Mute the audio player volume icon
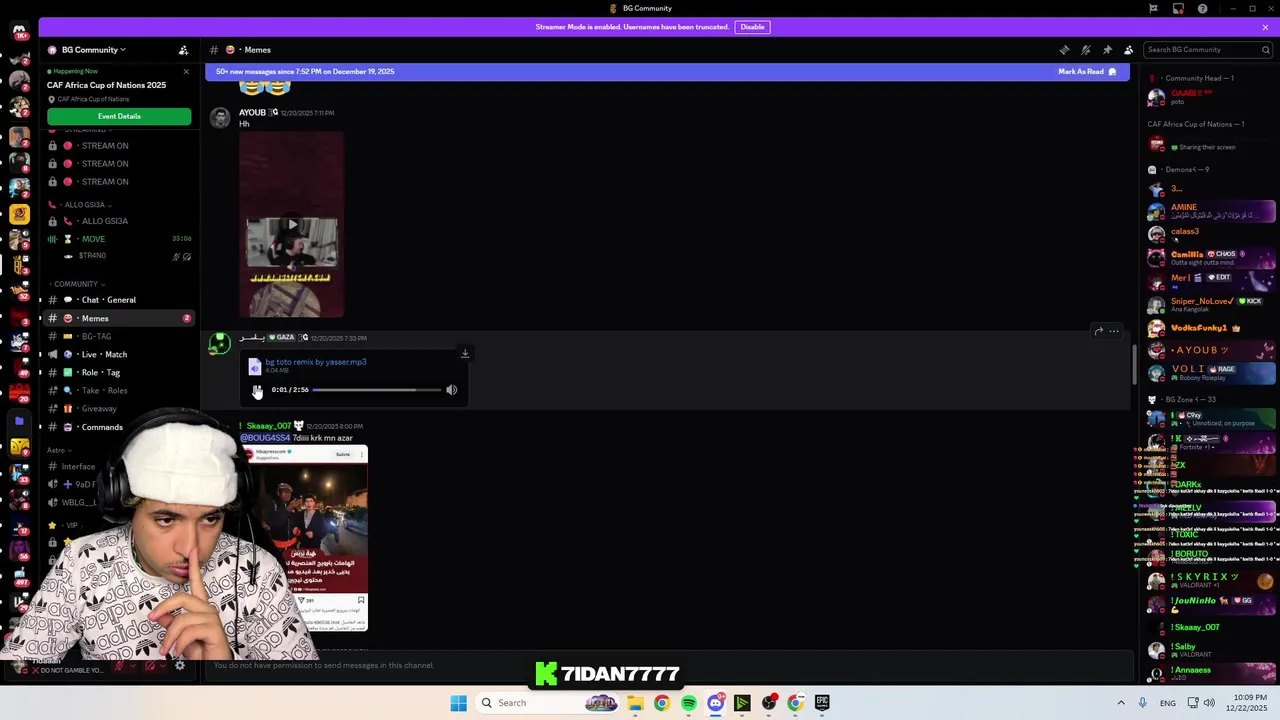Image resolution: width=1280 pixels, height=720 pixels. 451,390
